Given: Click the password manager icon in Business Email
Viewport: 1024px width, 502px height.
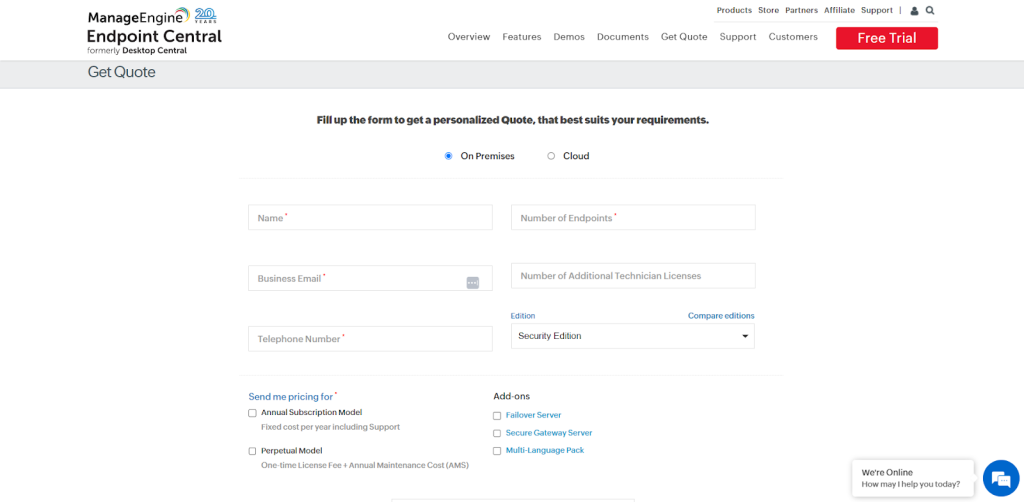Looking at the screenshot, I should point(473,283).
